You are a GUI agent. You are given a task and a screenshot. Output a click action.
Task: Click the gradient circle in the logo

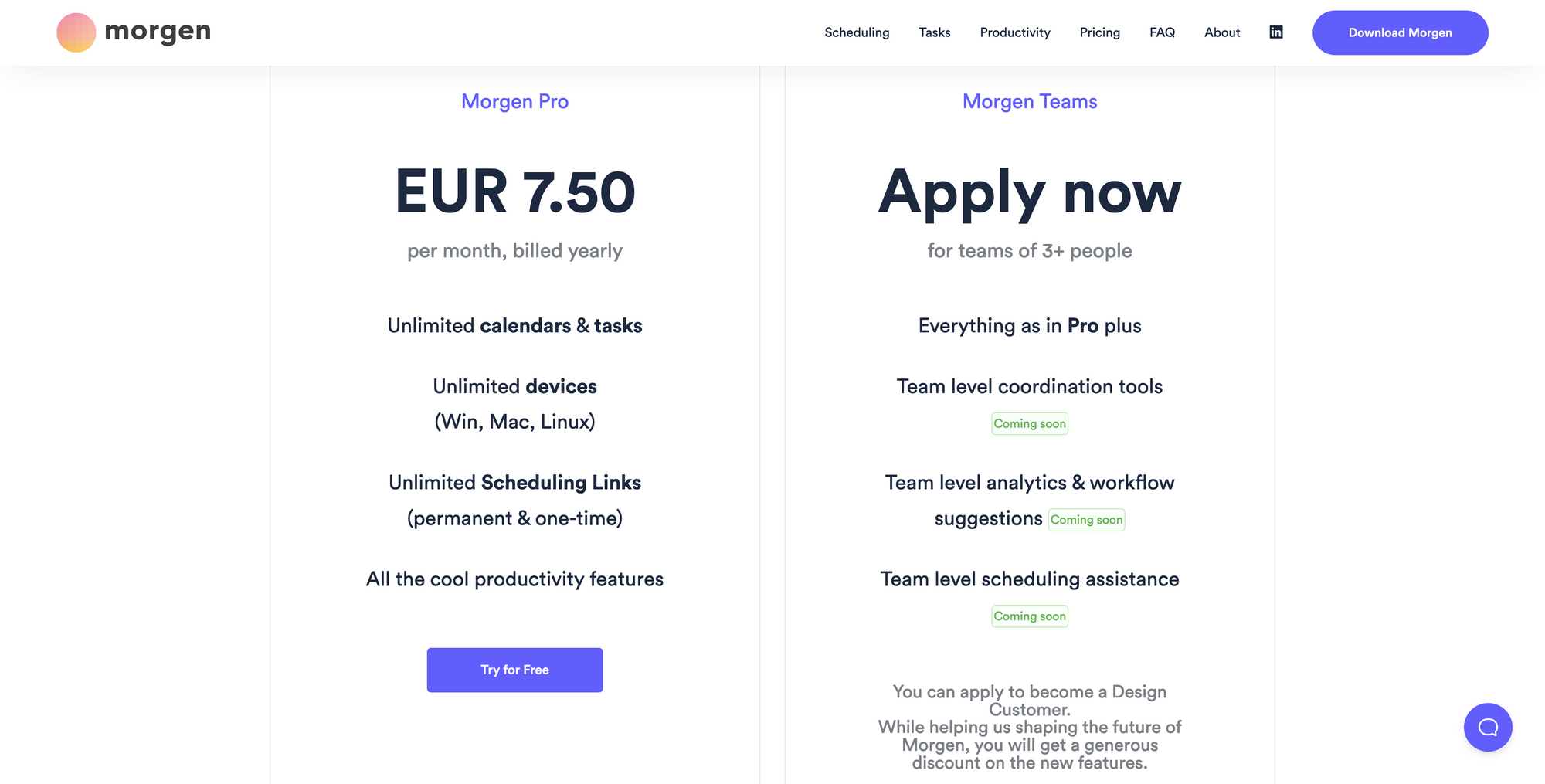(75, 32)
